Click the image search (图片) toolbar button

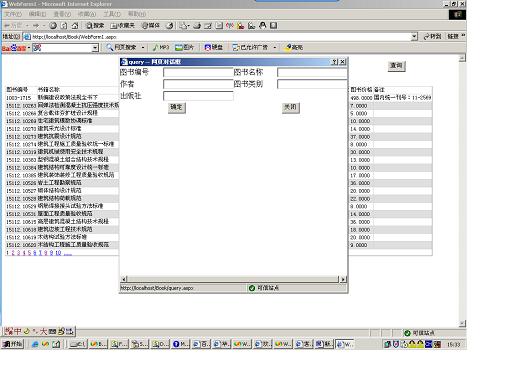click(185, 47)
